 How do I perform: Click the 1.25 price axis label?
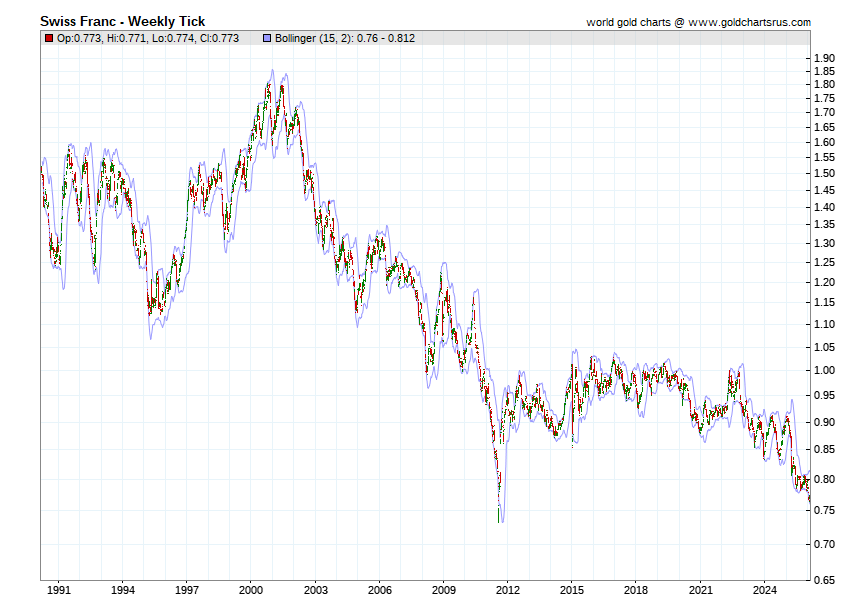(823, 262)
